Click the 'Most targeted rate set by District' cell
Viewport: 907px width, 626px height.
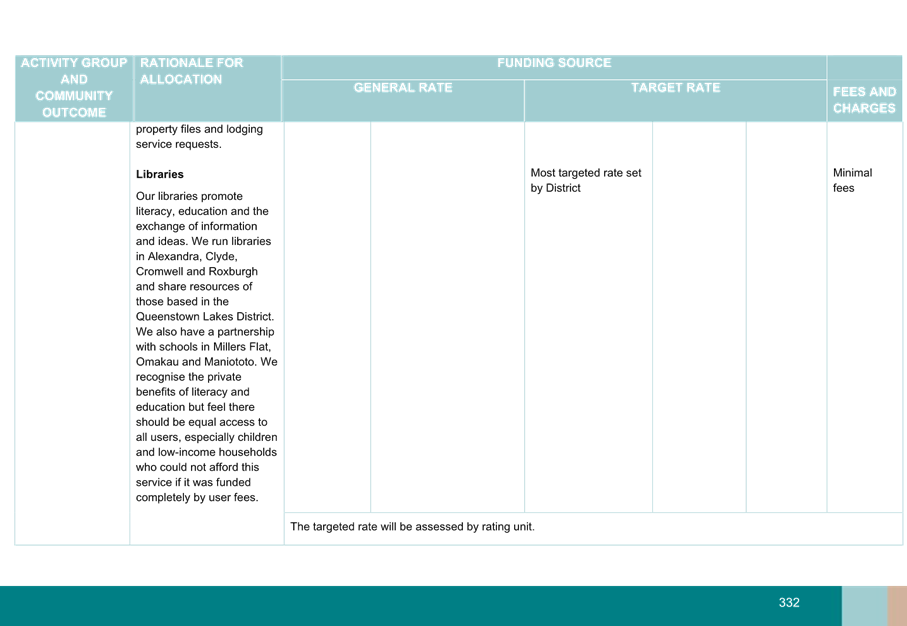(x=586, y=181)
